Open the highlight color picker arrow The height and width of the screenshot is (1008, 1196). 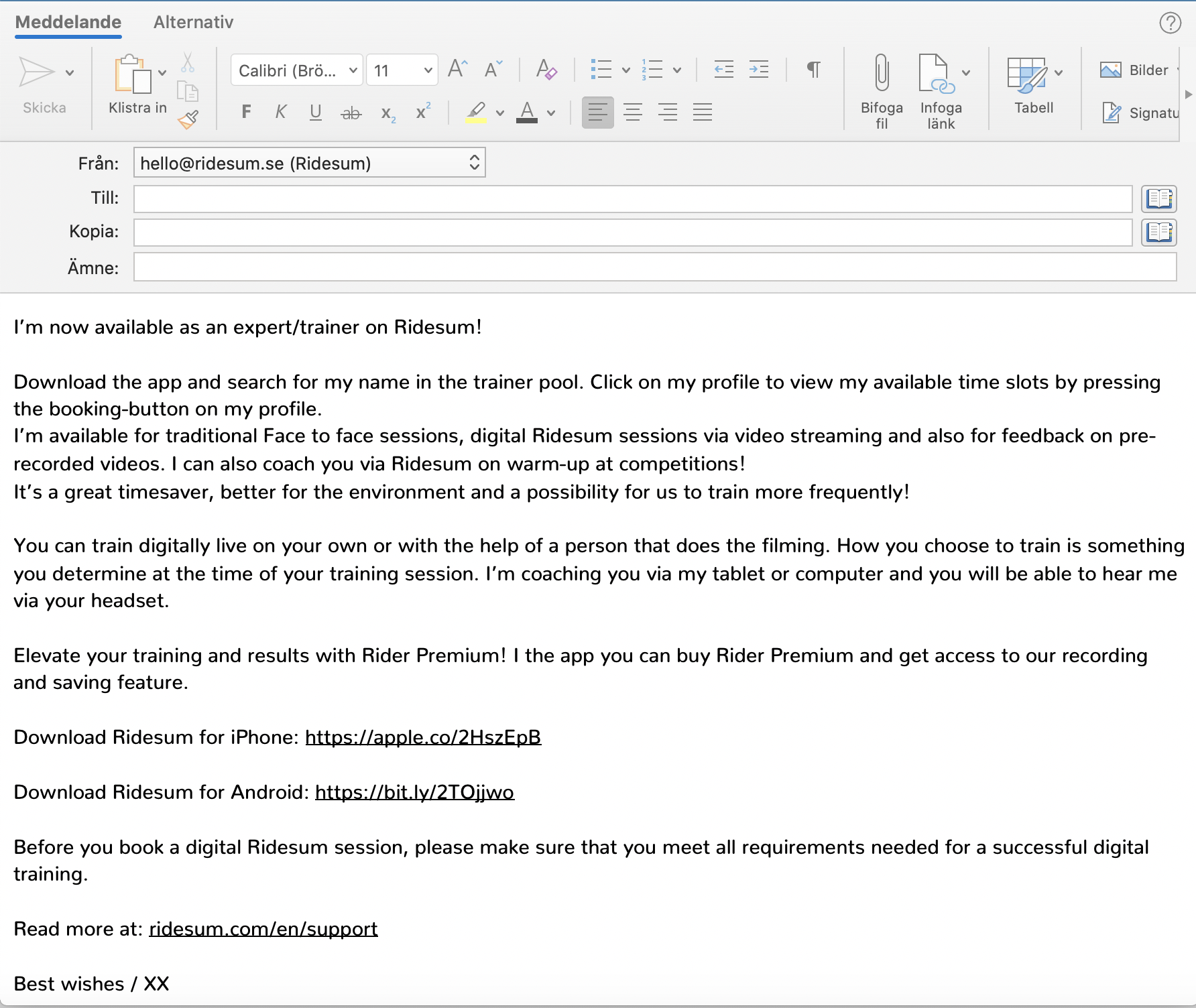tap(500, 113)
